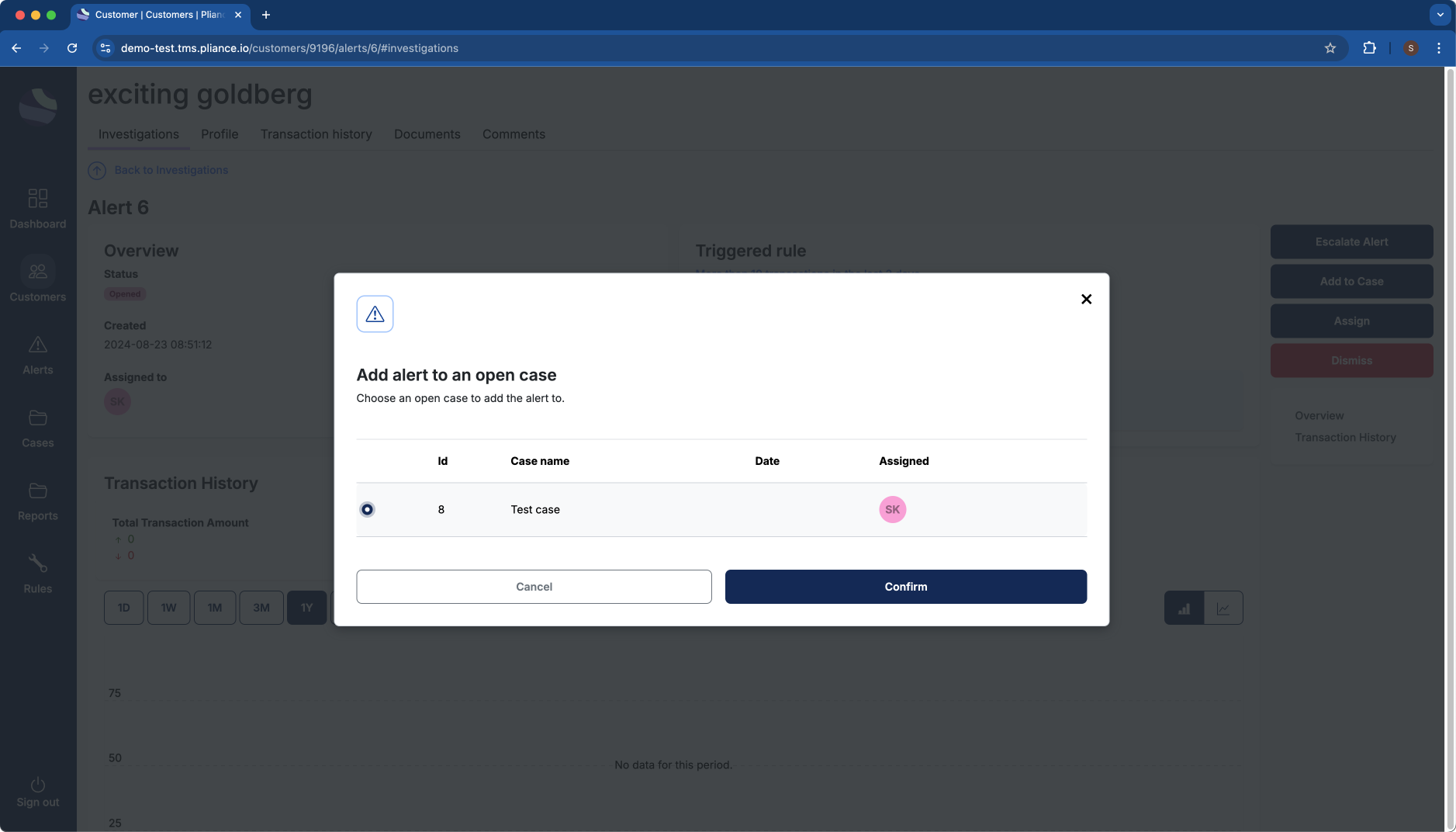The width and height of the screenshot is (1456, 832).
Task: Confirm adding the alert to the case
Action: [904, 586]
